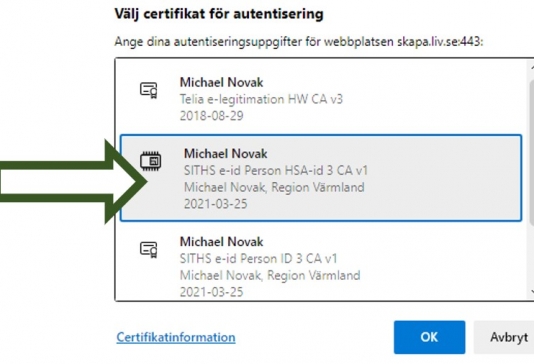The height and width of the screenshot is (364, 534).
Task: Click the scroll down arrow of certificate list
Action: pyautogui.click(x=532, y=292)
